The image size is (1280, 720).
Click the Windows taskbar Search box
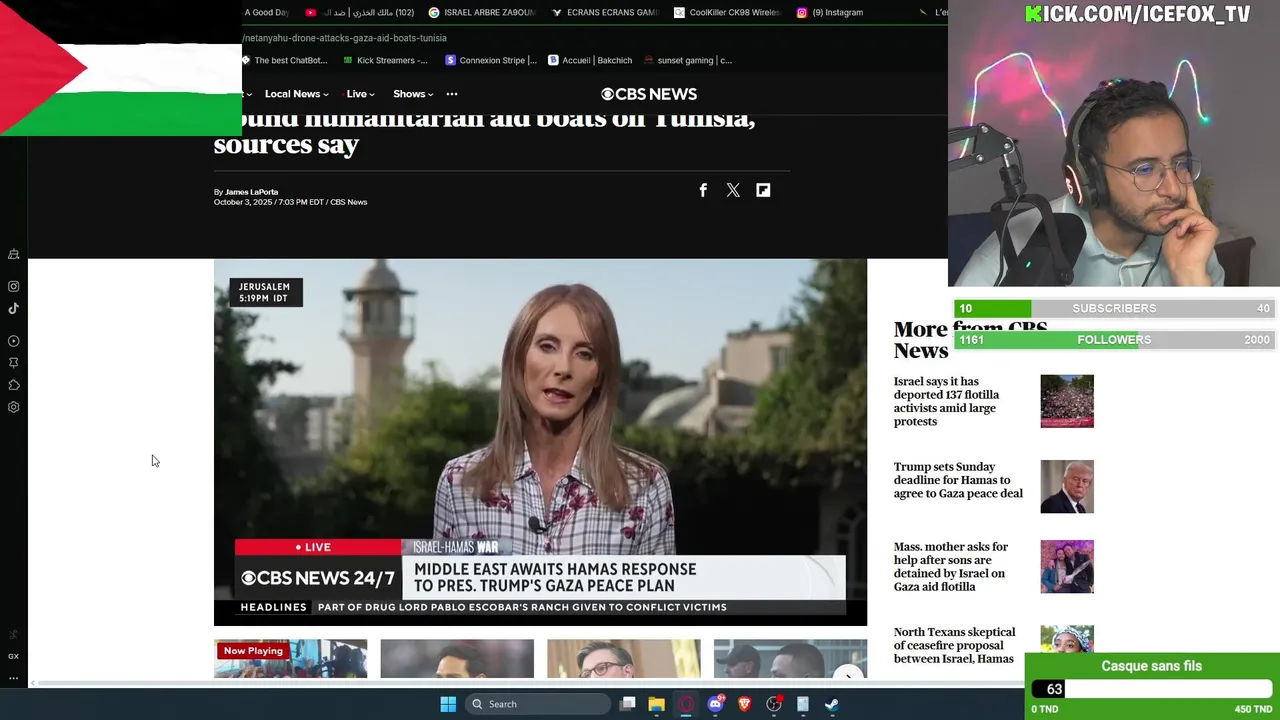tap(540, 704)
